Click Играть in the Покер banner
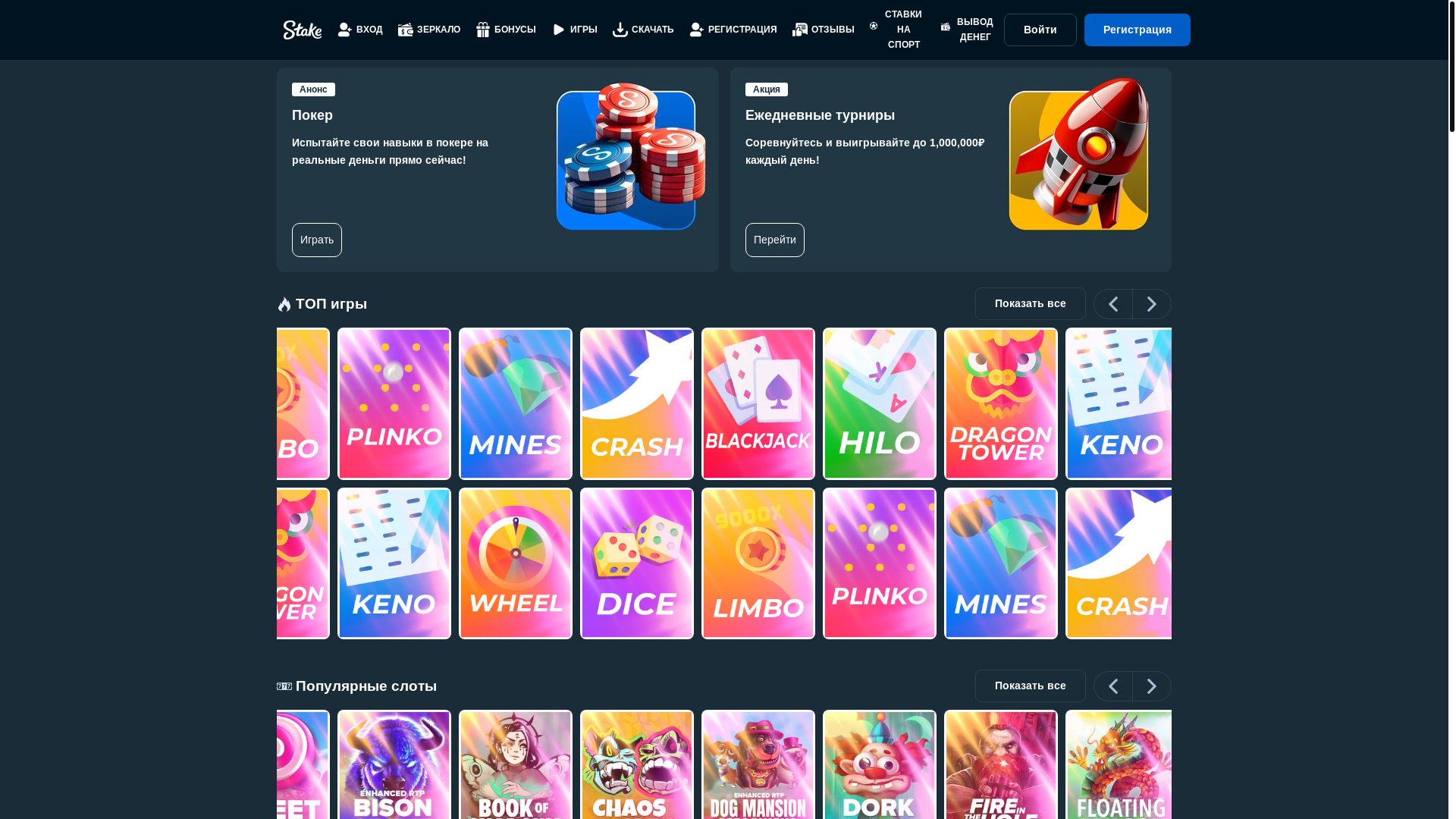This screenshot has width=1456, height=819. click(317, 240)
